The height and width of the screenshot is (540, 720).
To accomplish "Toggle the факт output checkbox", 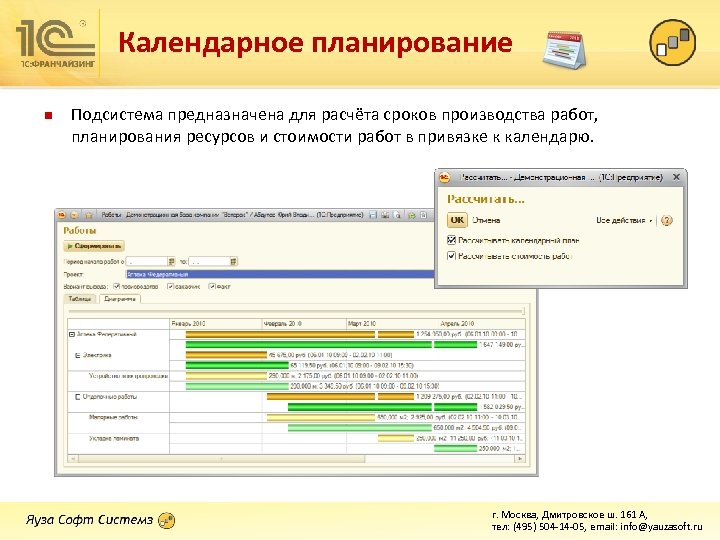I will click(212, 286).
